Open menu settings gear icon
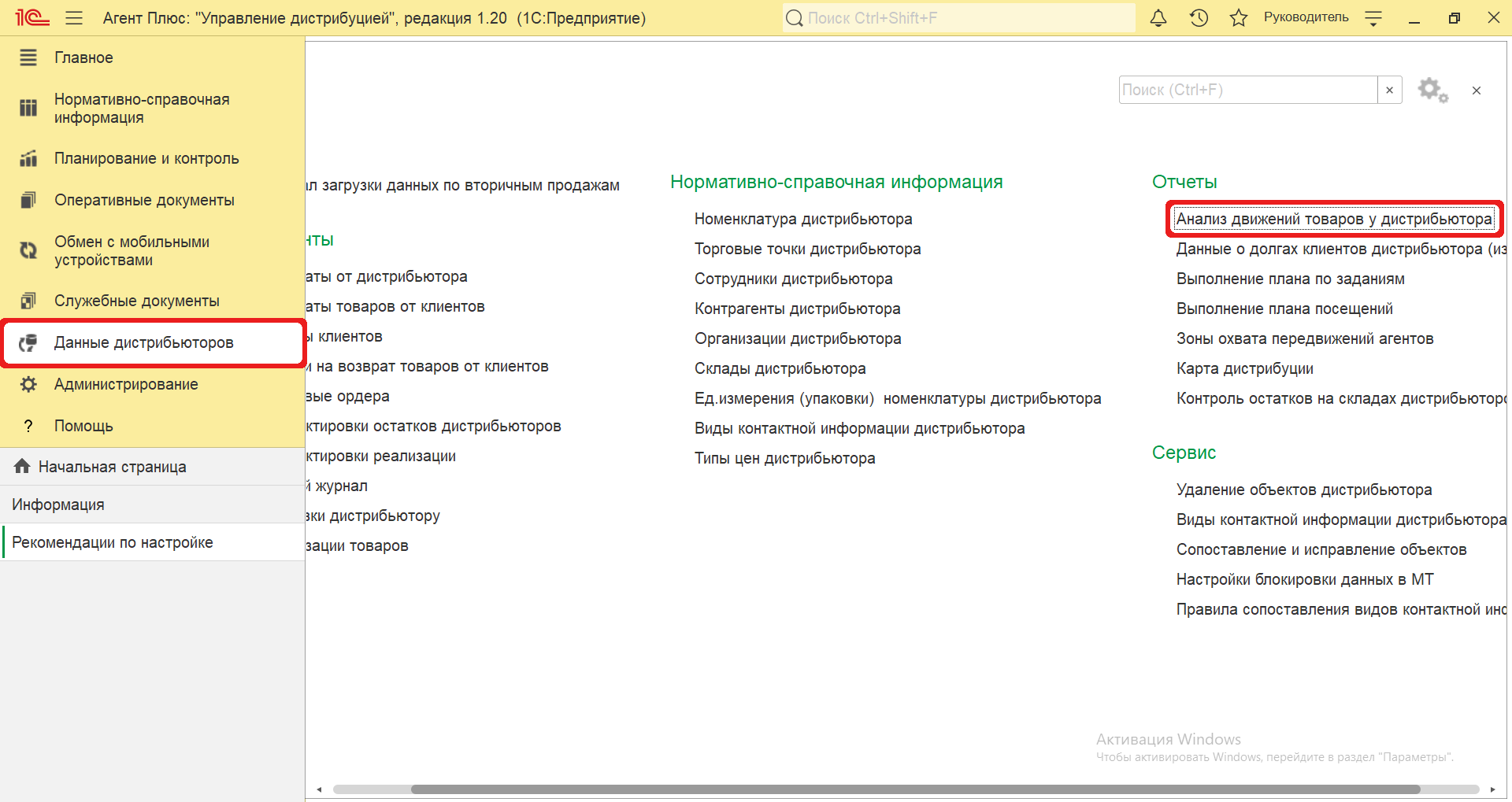The width and height of the screenshot is (1512, 802). 1432,90
